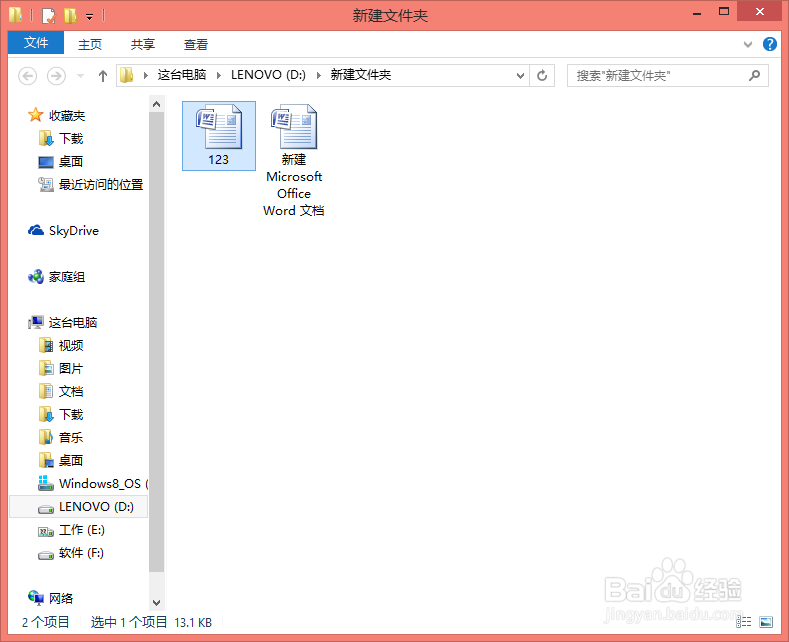Open the 视频 folder
This screenshot has width=789, height=642.
pyautogui.click(x=61, y=346)
